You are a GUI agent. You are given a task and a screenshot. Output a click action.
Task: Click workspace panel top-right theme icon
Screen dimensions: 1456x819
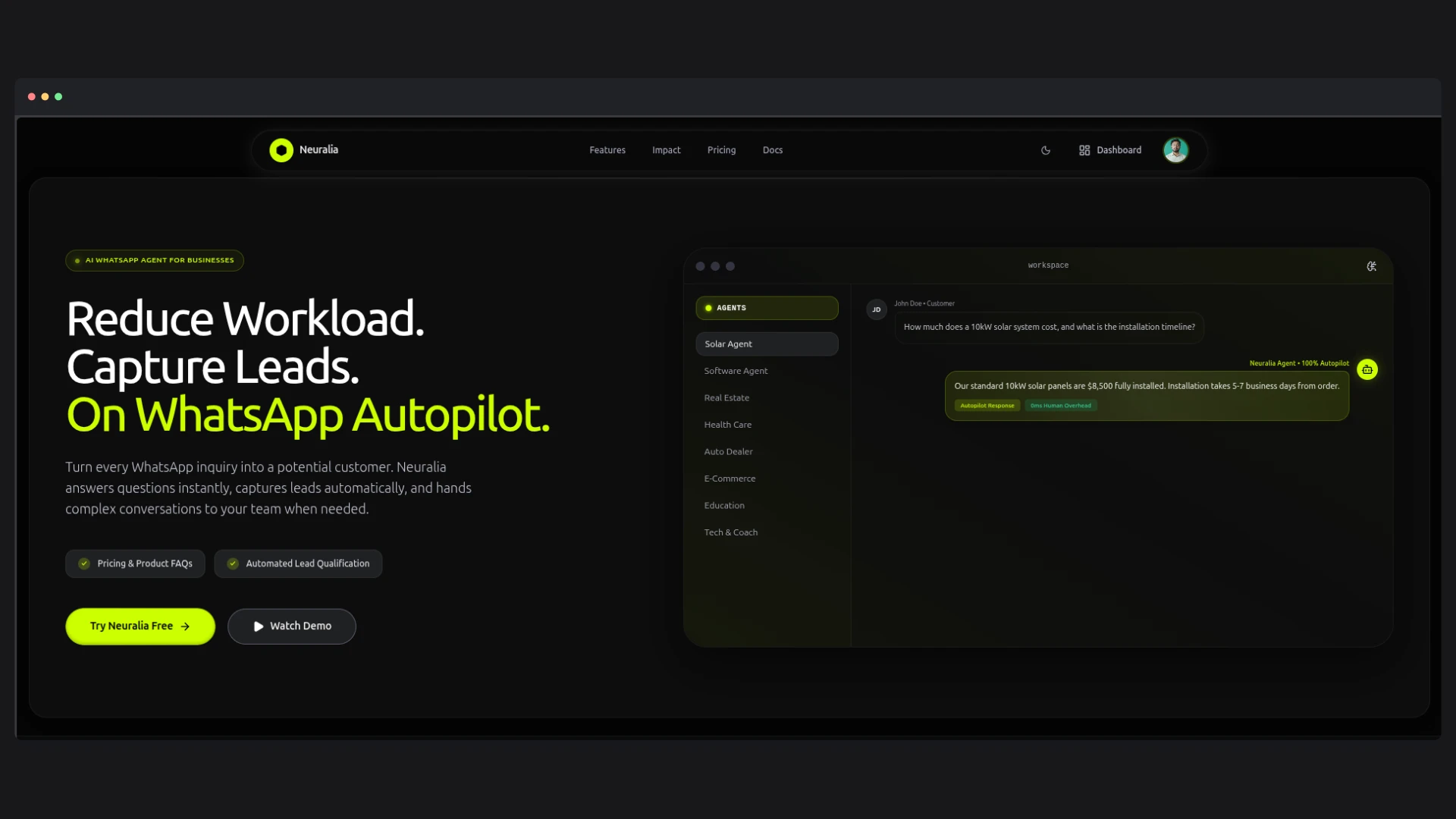click(1372, 266)
